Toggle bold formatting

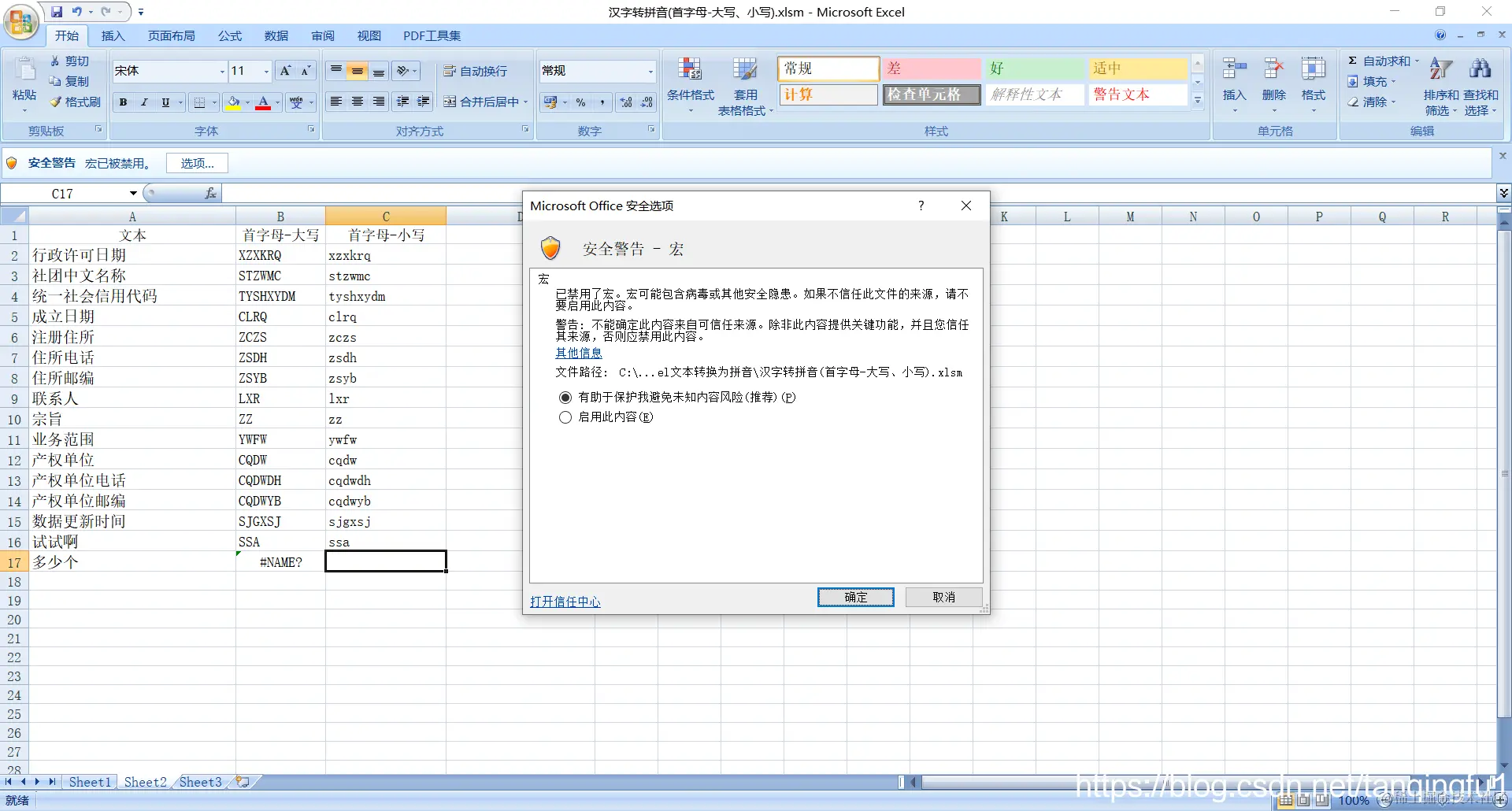(123, 102)
